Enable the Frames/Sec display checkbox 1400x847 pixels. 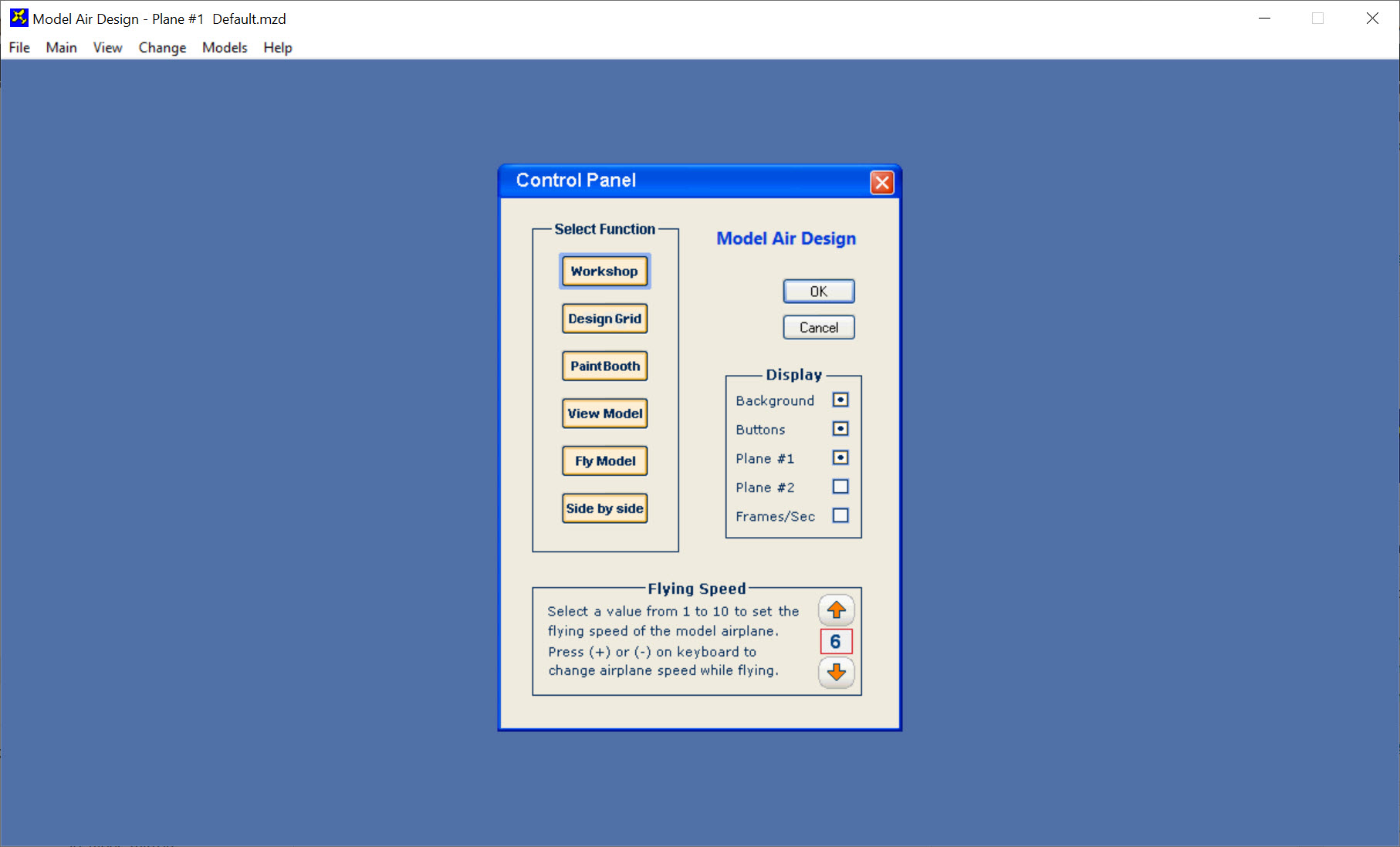pyautogui.click(x=840, y=515)
